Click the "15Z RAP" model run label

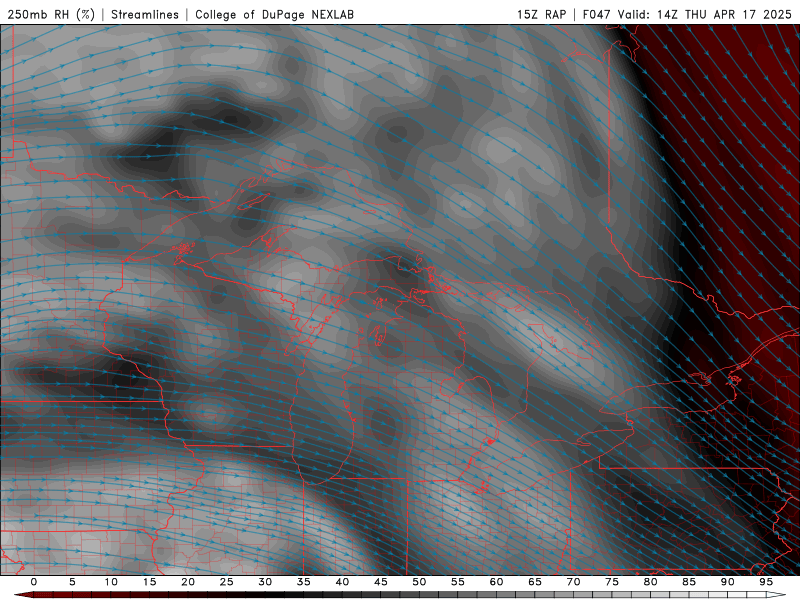tap(541, 14)
